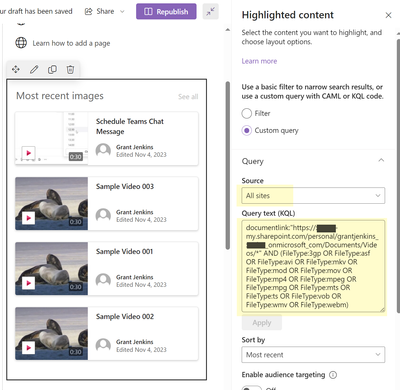This screenshot has height=390, width=400.
Task: Click inside the Query text (KQL) field
Action: (313, 266)
